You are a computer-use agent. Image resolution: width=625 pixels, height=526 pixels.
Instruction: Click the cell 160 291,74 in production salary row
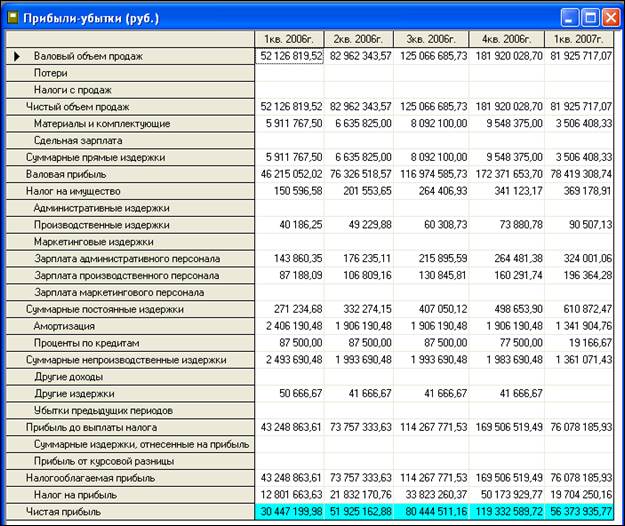click(507, 275)
